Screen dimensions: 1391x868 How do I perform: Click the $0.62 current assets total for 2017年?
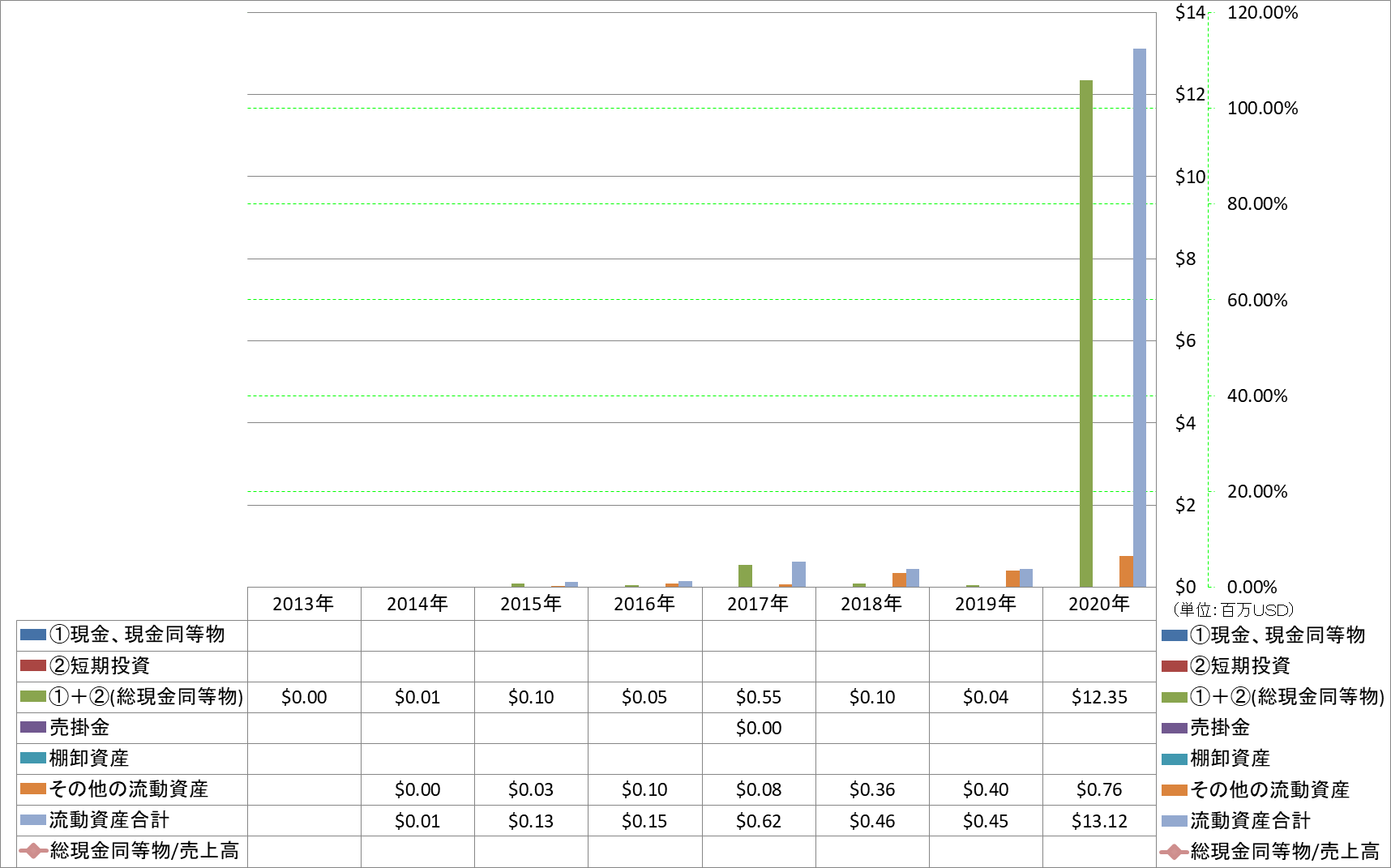point(759,821)
